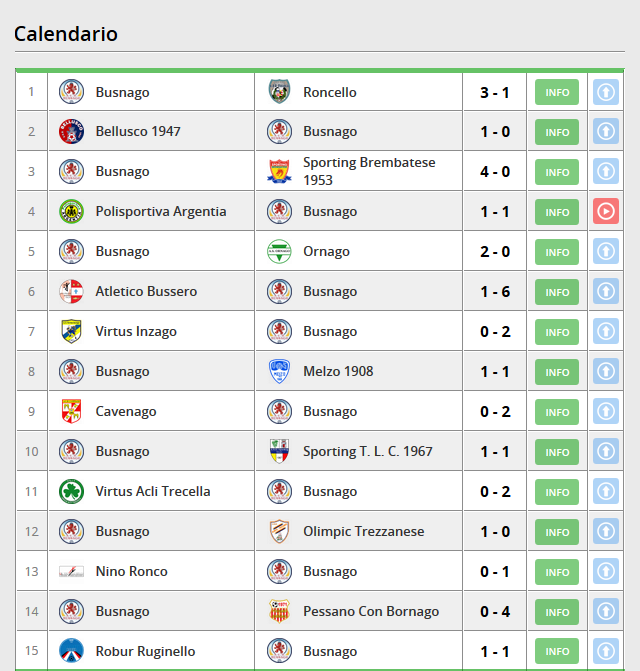Viewport: 640px width, 671px height.
Task: Click the blue upload arrow on row 15
Action: point(605,651)
